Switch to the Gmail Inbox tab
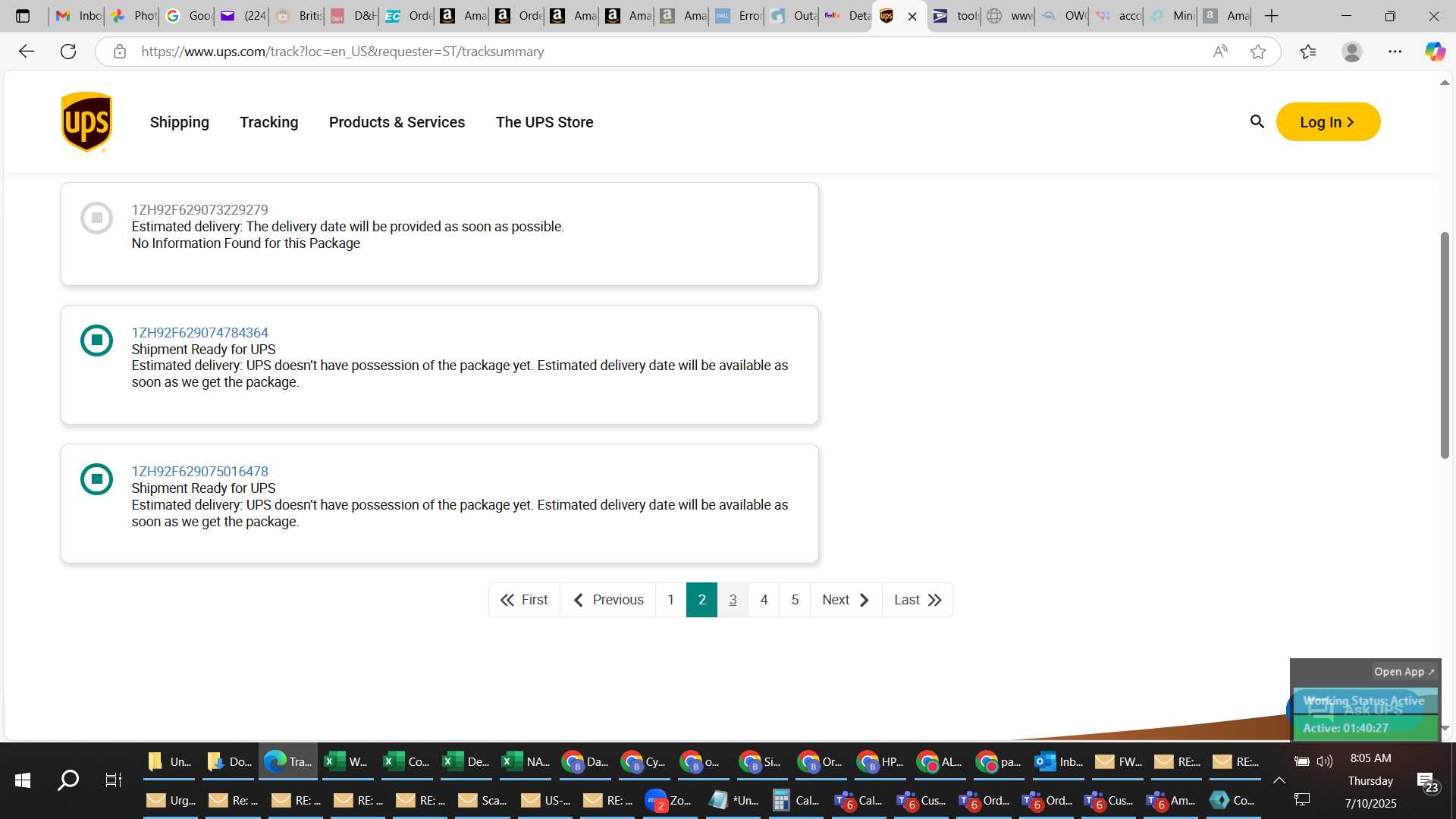Image resolution: width=1456 pixels, height=819 pixels. pos(78,16)
